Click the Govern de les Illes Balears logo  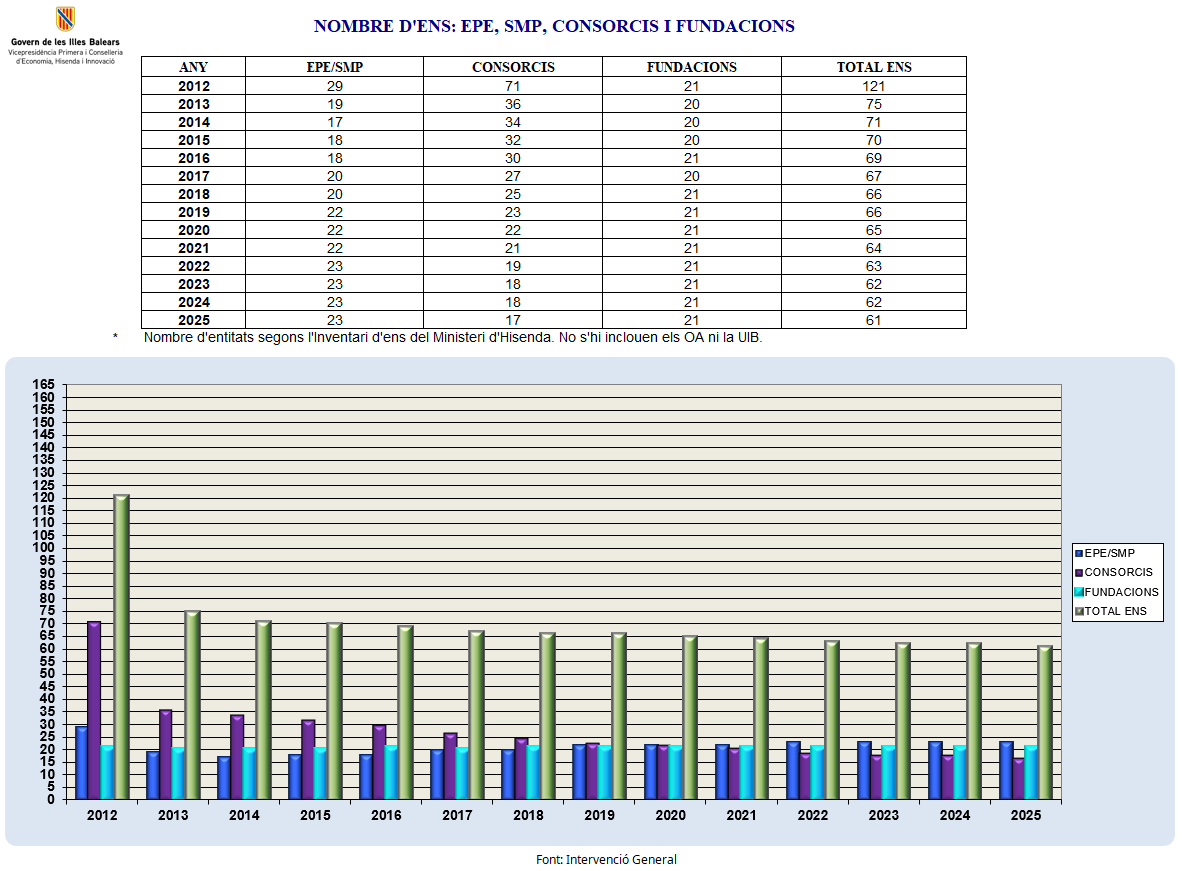click(x=66, y=35)
